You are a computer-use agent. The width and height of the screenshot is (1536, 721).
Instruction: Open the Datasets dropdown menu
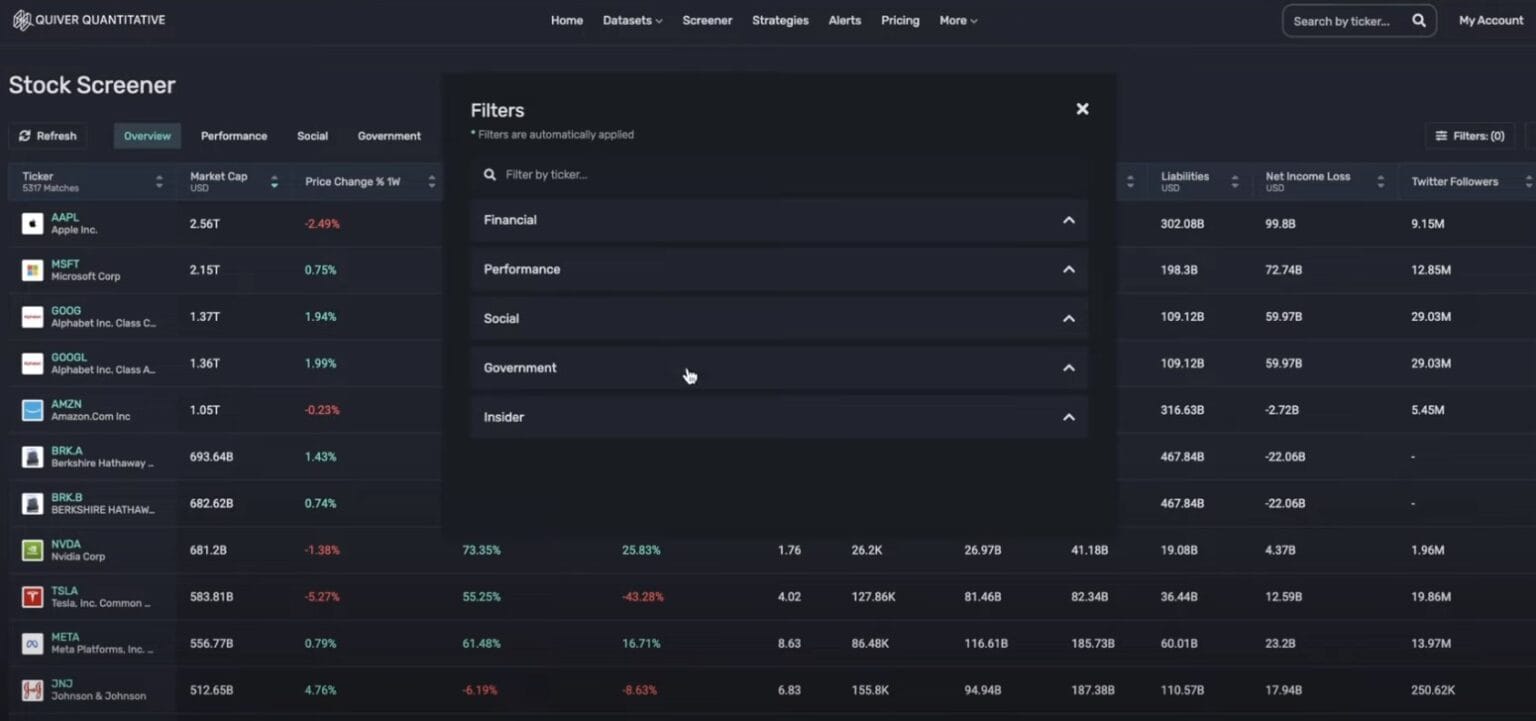tap(631, 20)
